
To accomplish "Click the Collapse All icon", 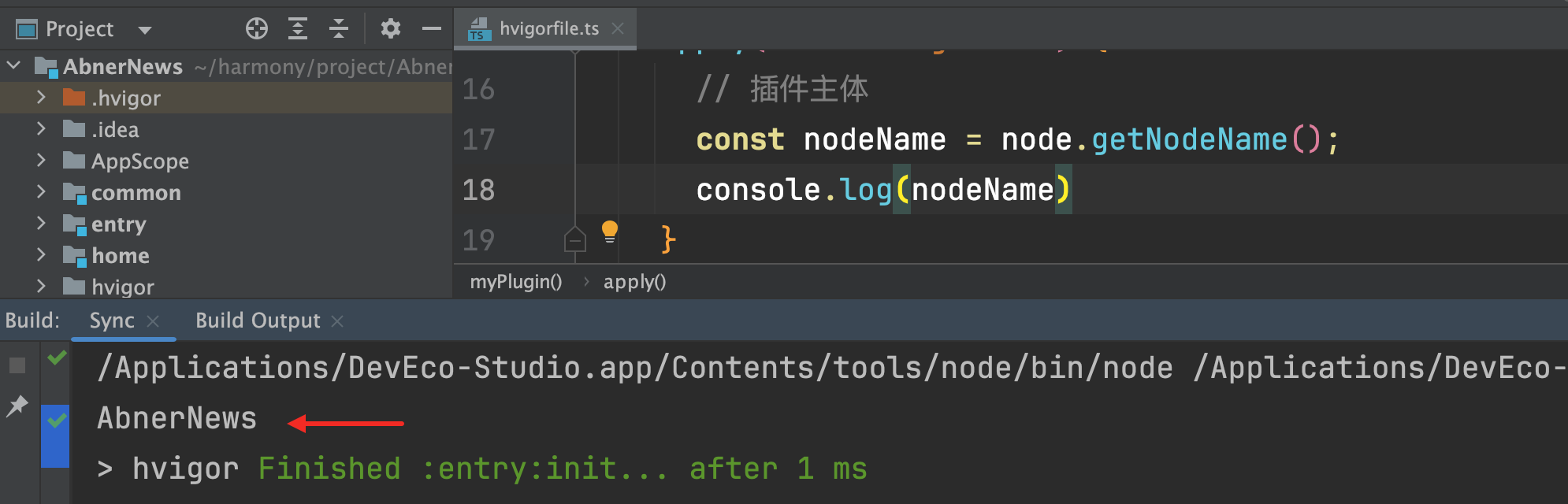I will click(x=339, y=29).
